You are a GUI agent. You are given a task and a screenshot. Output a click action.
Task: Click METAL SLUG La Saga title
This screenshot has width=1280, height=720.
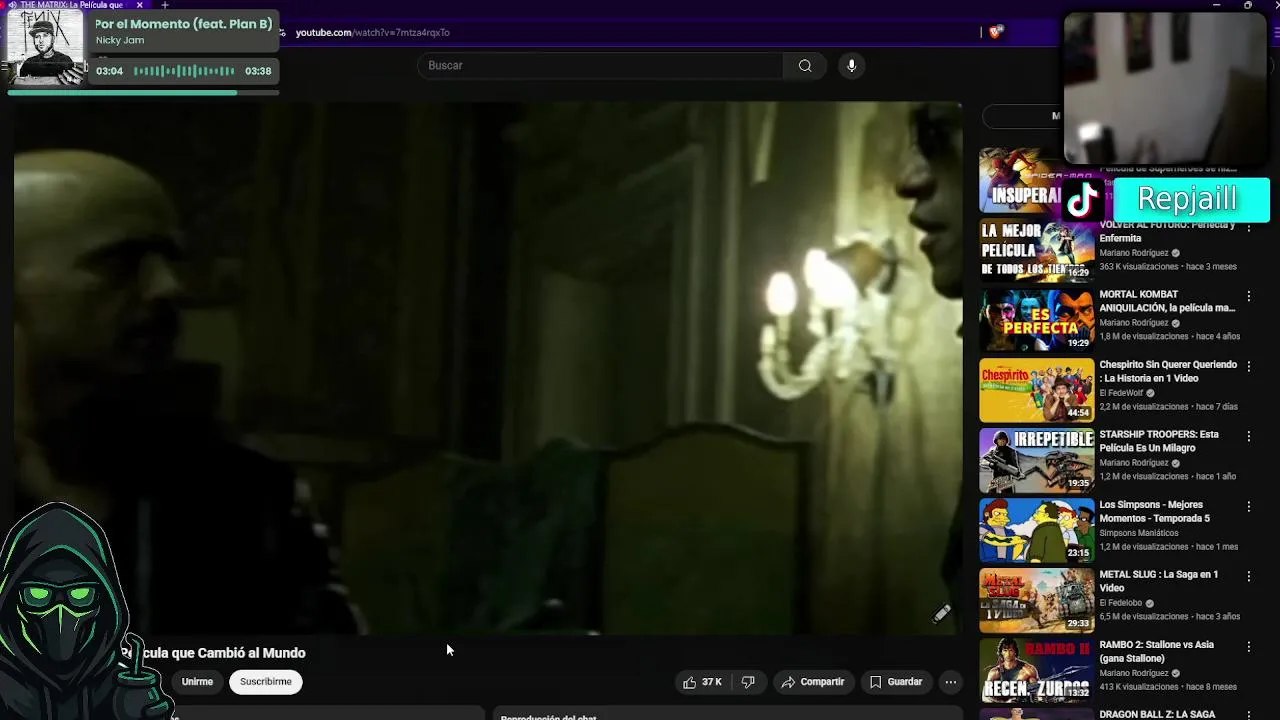[x=1158, y=581]
